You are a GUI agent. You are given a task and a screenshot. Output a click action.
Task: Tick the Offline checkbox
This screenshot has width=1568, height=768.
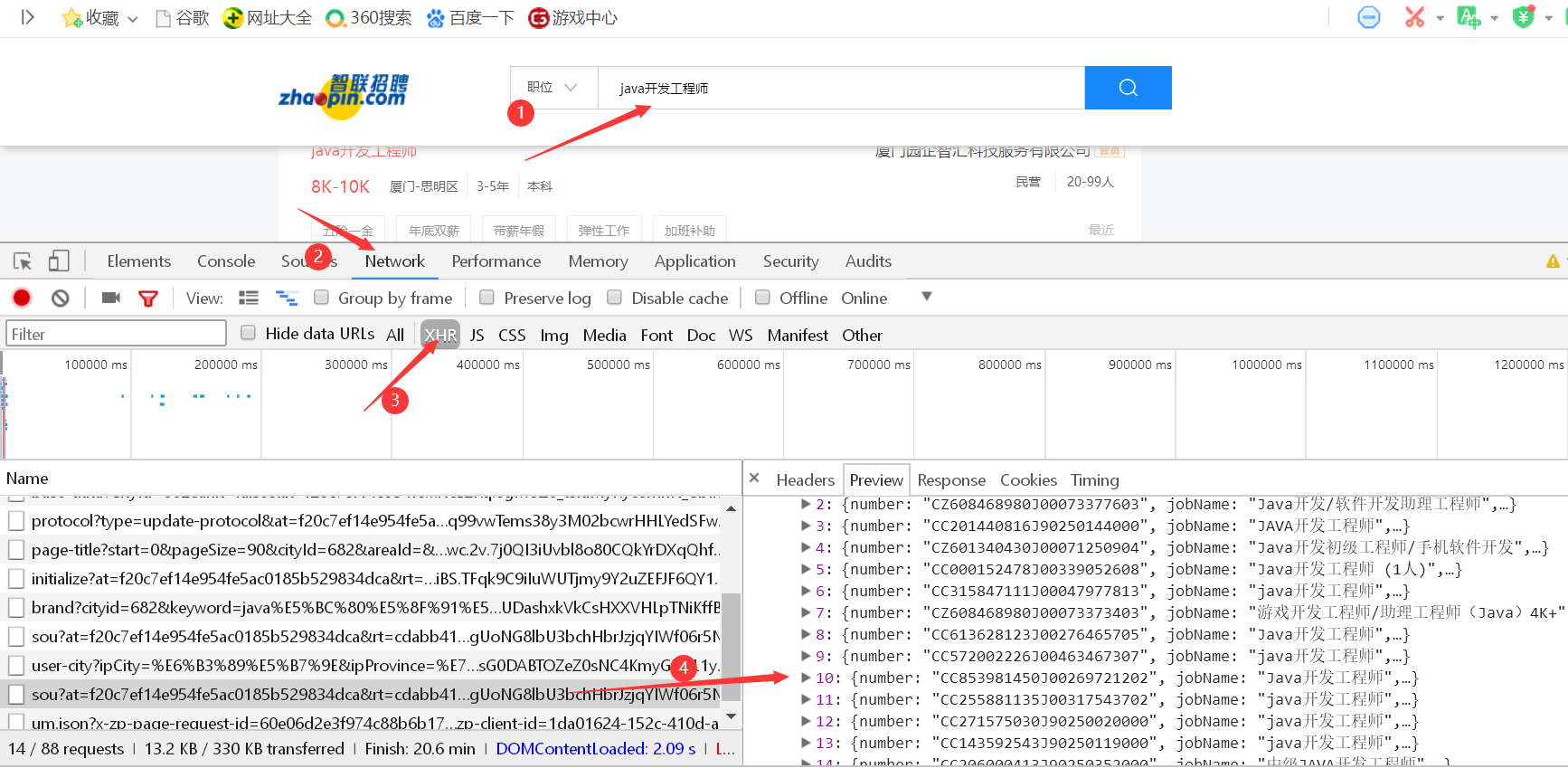[762, 298]
